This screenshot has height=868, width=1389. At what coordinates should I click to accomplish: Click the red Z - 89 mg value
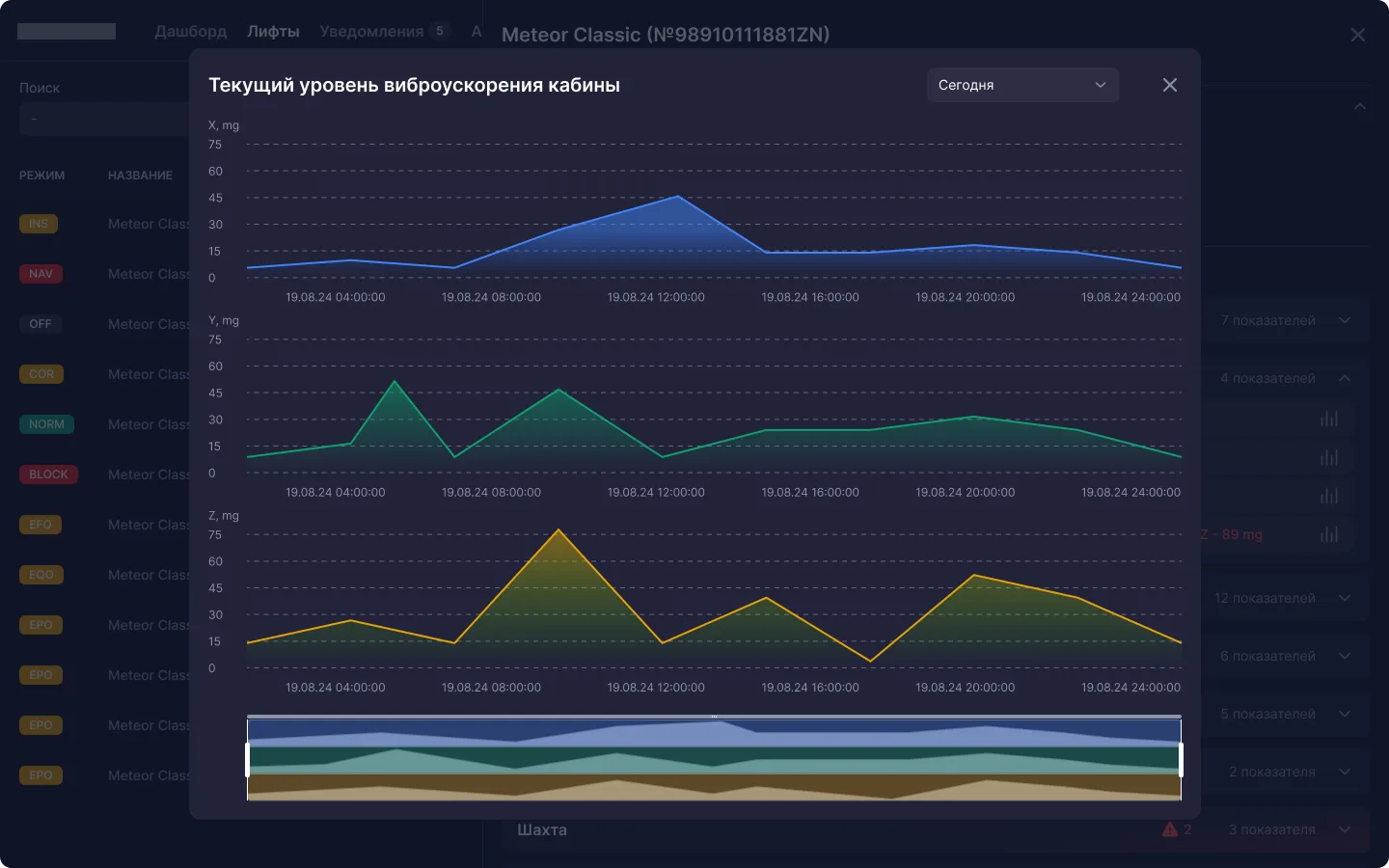tap(1232, 534)
